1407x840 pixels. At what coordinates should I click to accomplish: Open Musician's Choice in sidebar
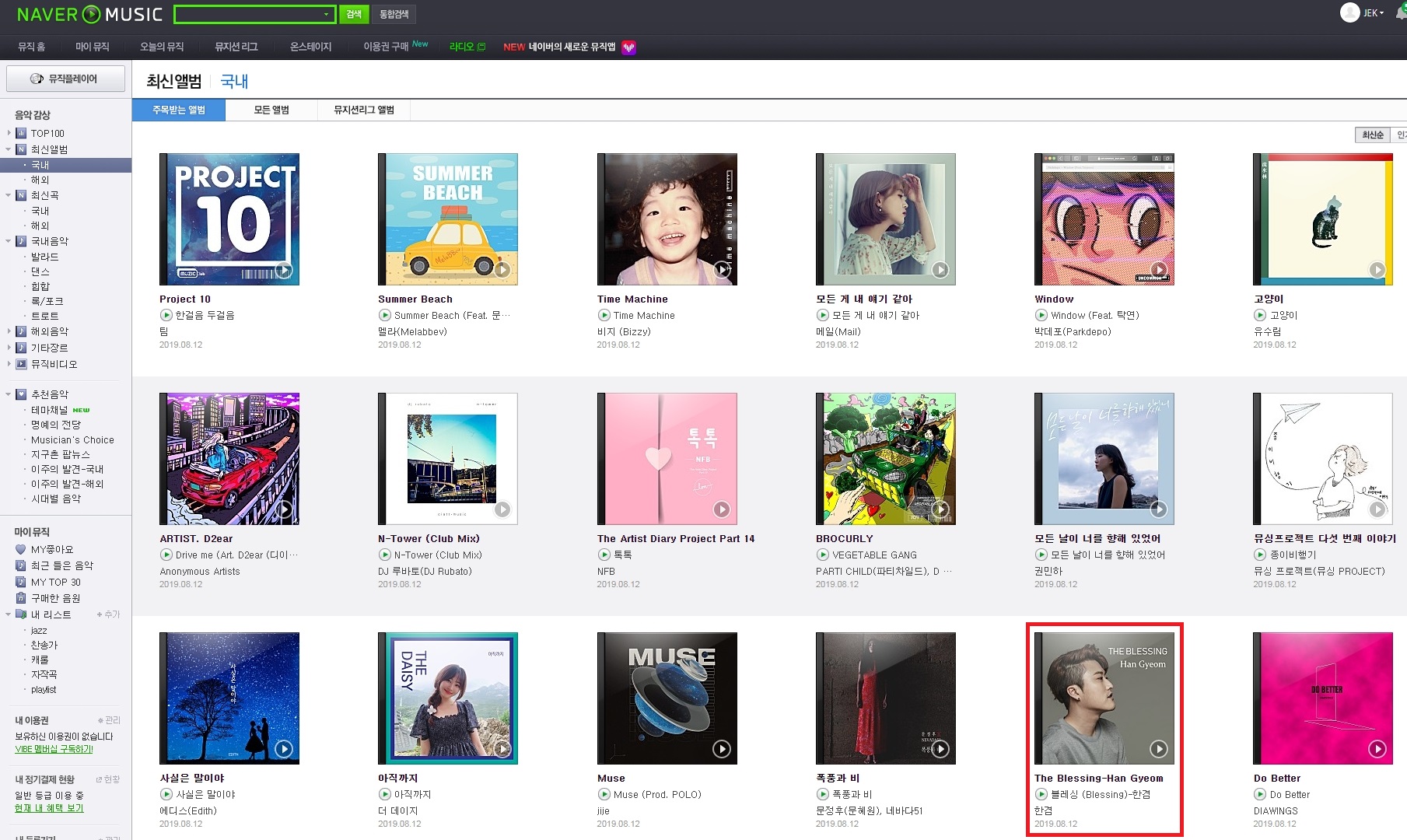coord(72,439)
